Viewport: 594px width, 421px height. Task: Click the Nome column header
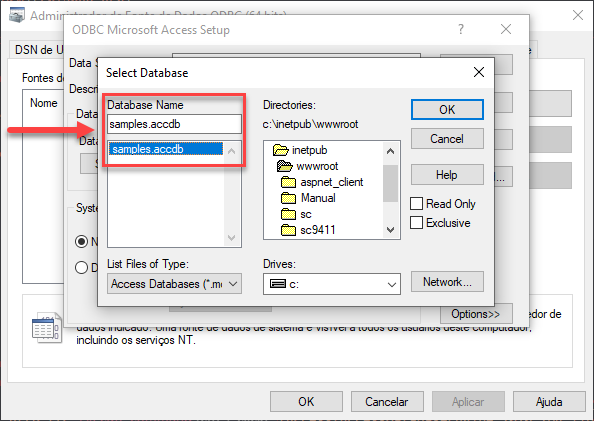tap(44, 103)
